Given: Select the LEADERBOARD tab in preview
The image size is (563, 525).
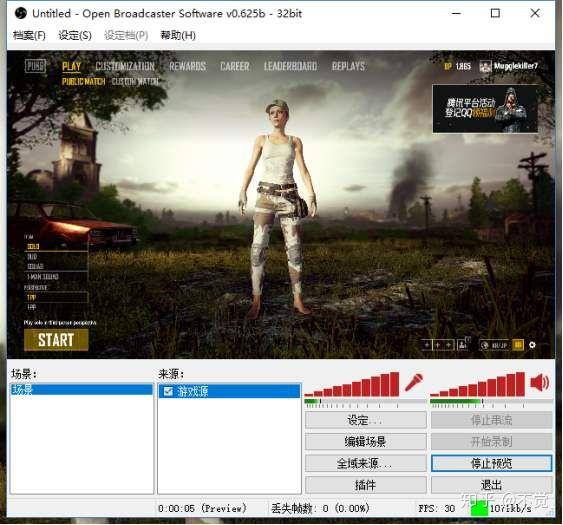Looking at the screenshot, I should tap(290, 66).
